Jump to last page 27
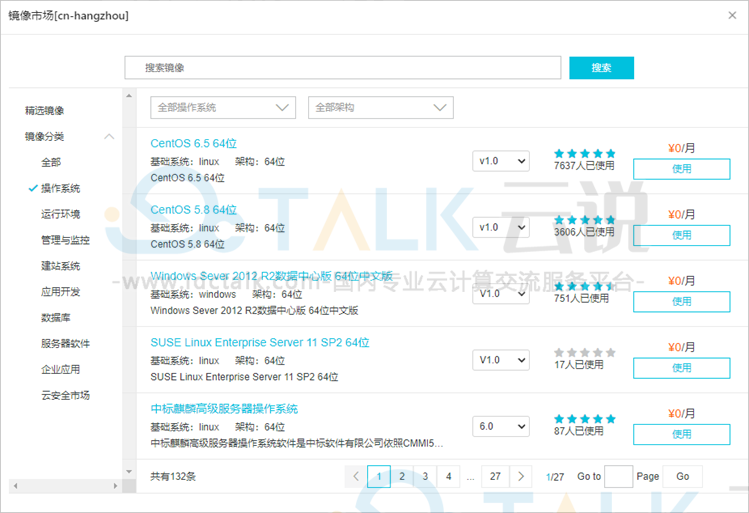 495,476
